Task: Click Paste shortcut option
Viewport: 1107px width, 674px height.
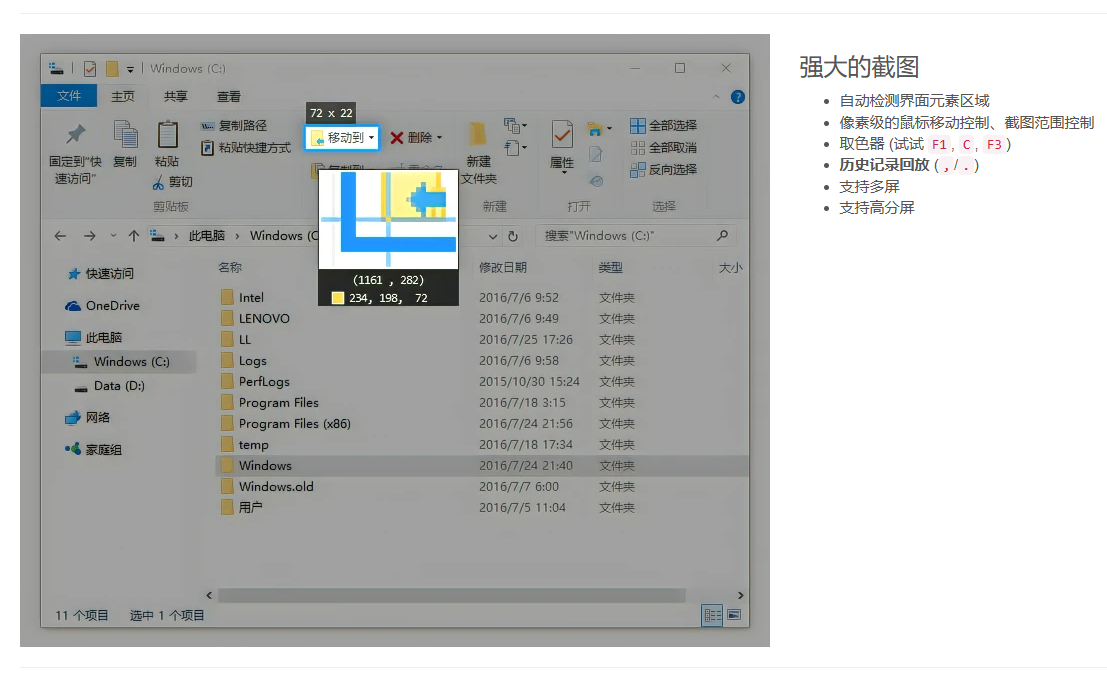Action: pyautogui.click(x=246, y=148)
